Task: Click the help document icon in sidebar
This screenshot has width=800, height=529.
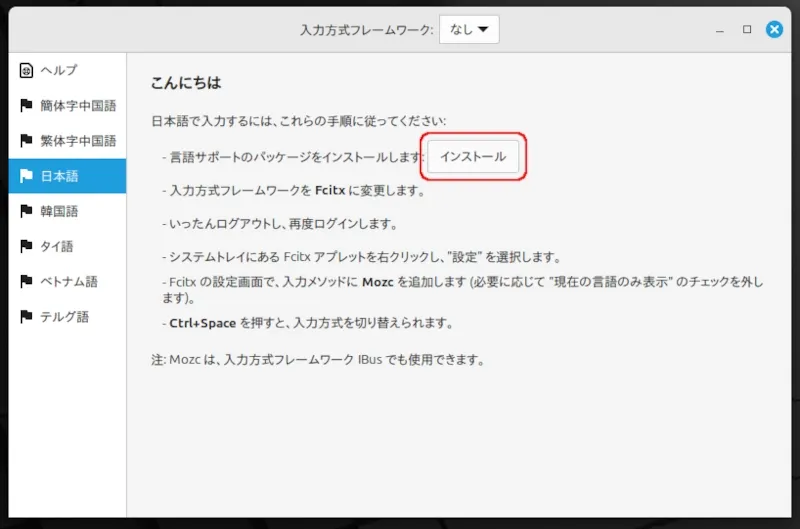Action: tap(26, 70)
